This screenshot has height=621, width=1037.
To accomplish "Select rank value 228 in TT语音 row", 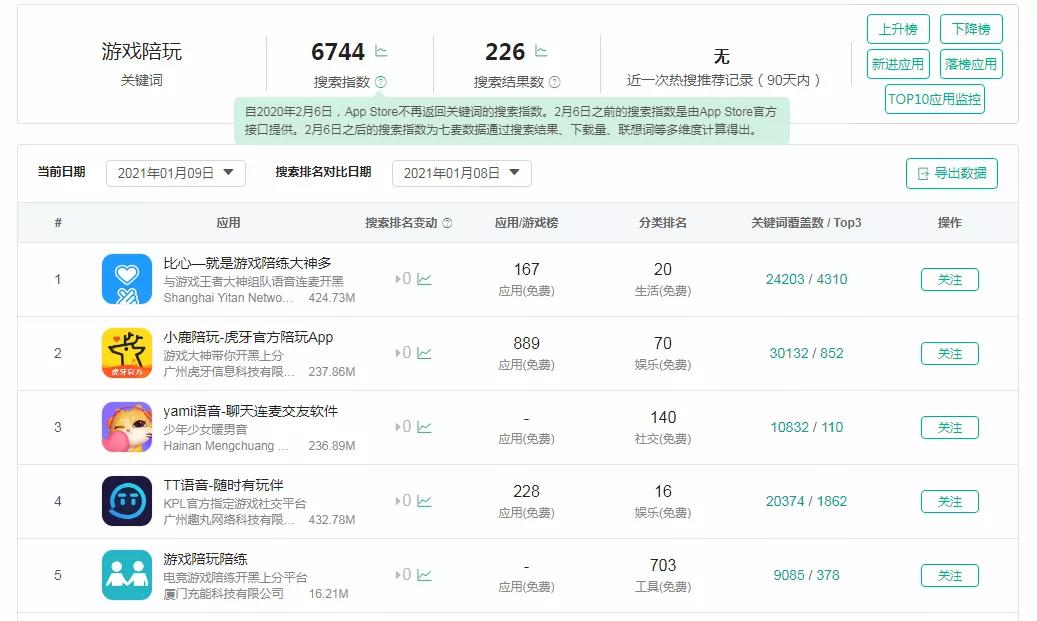I will click(526, 491).
